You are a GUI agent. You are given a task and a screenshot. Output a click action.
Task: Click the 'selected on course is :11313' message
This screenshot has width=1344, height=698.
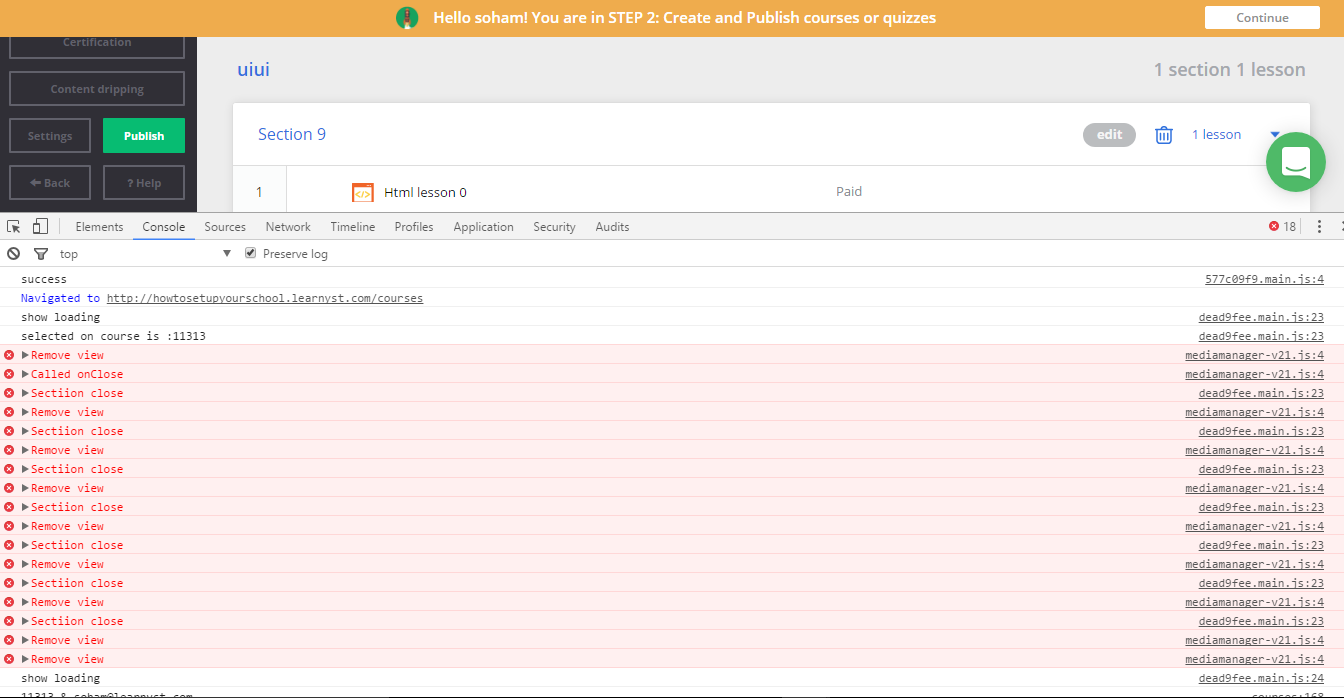[113, 336]
